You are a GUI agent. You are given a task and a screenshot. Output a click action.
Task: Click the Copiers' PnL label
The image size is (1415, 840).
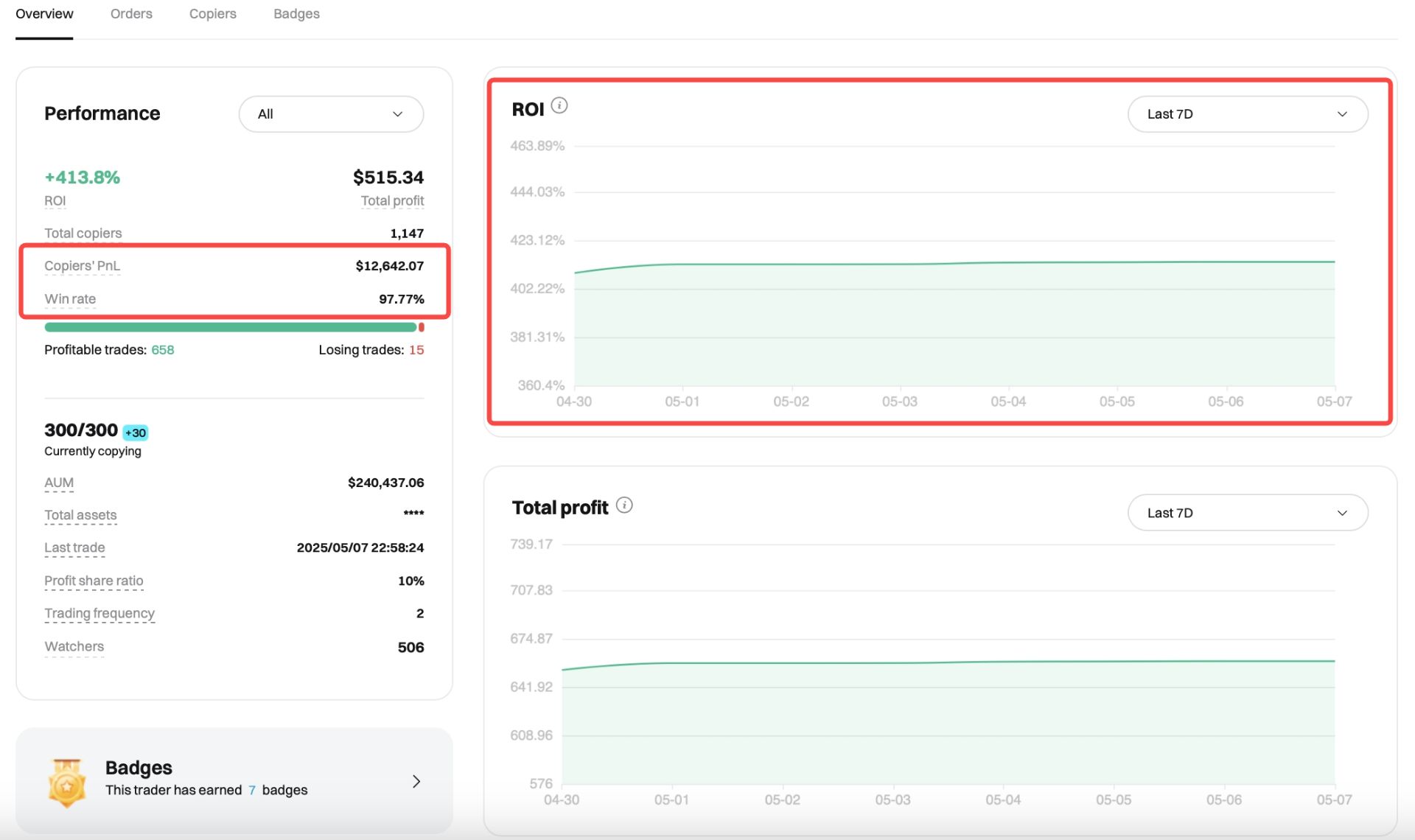click(82, 266)
